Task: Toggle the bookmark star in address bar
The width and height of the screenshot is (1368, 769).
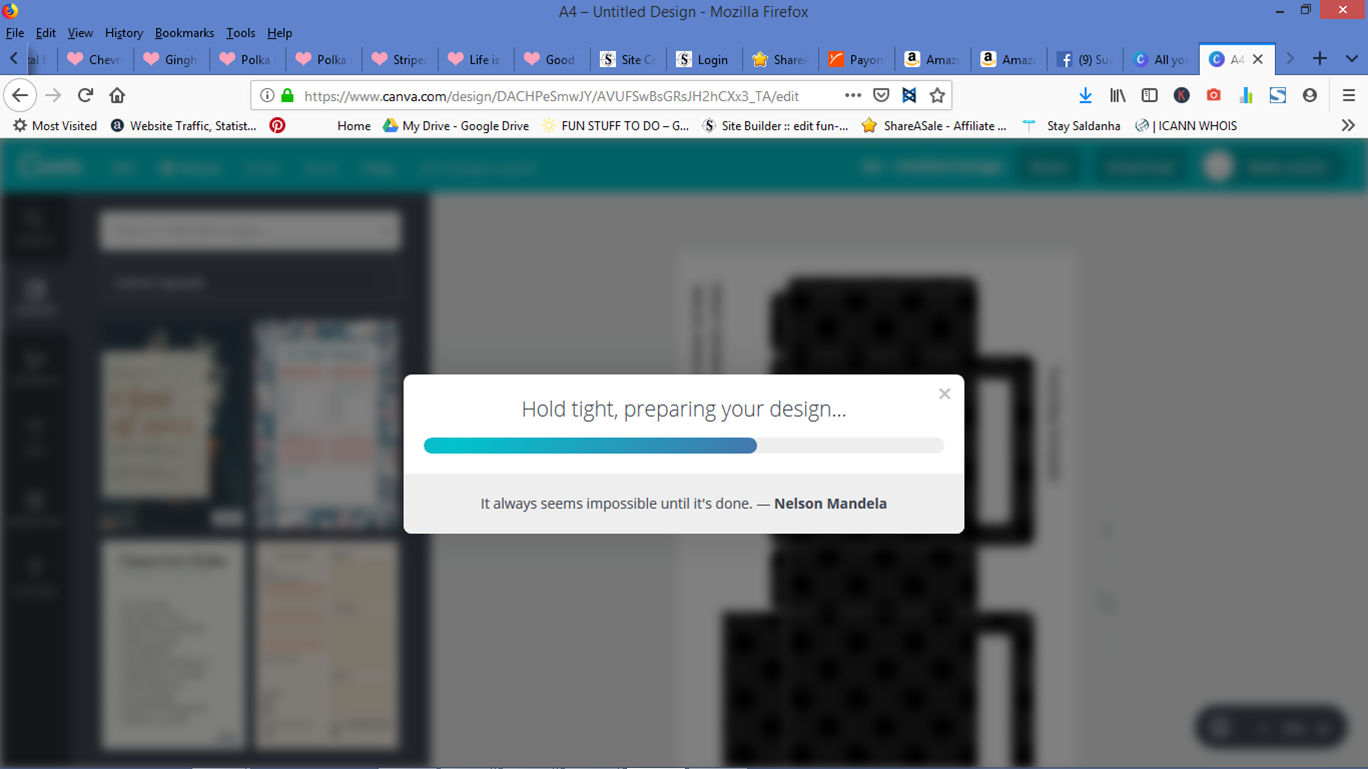Action: coord(937,95)
